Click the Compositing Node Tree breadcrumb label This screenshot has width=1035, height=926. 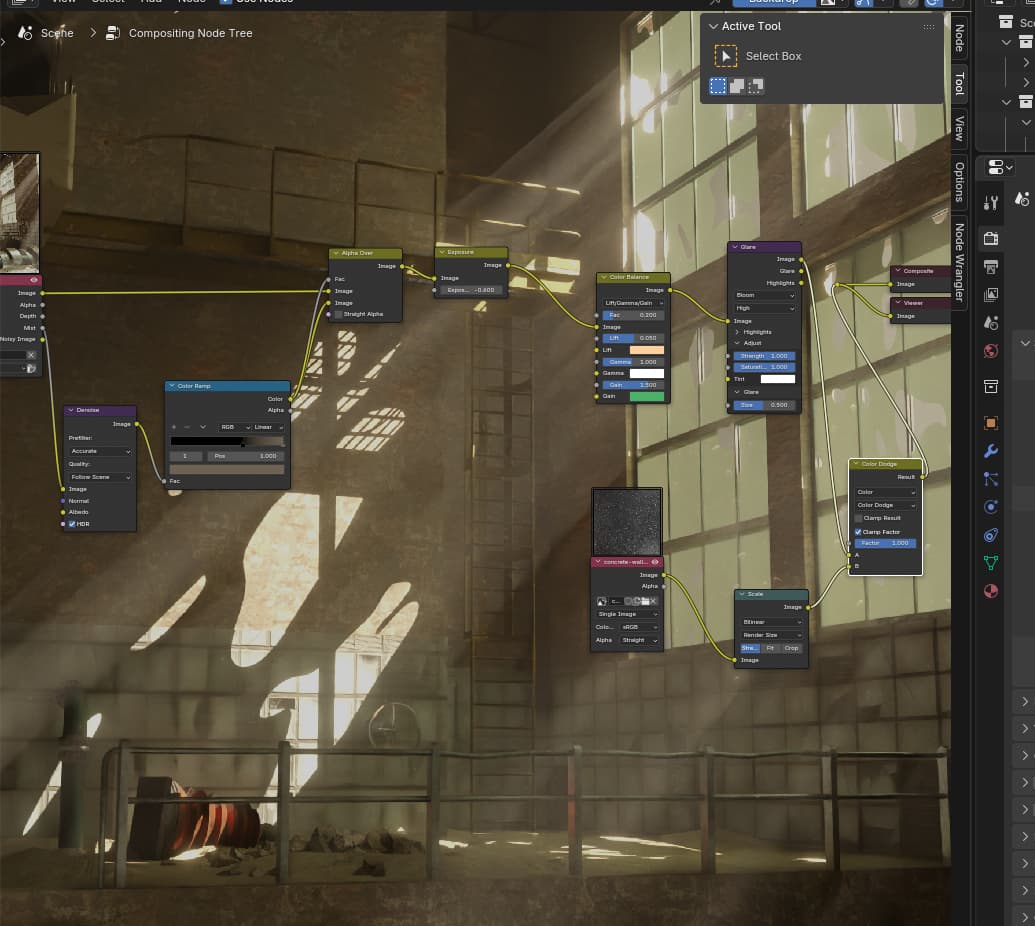pyautogui.click(x=190, y=33)
